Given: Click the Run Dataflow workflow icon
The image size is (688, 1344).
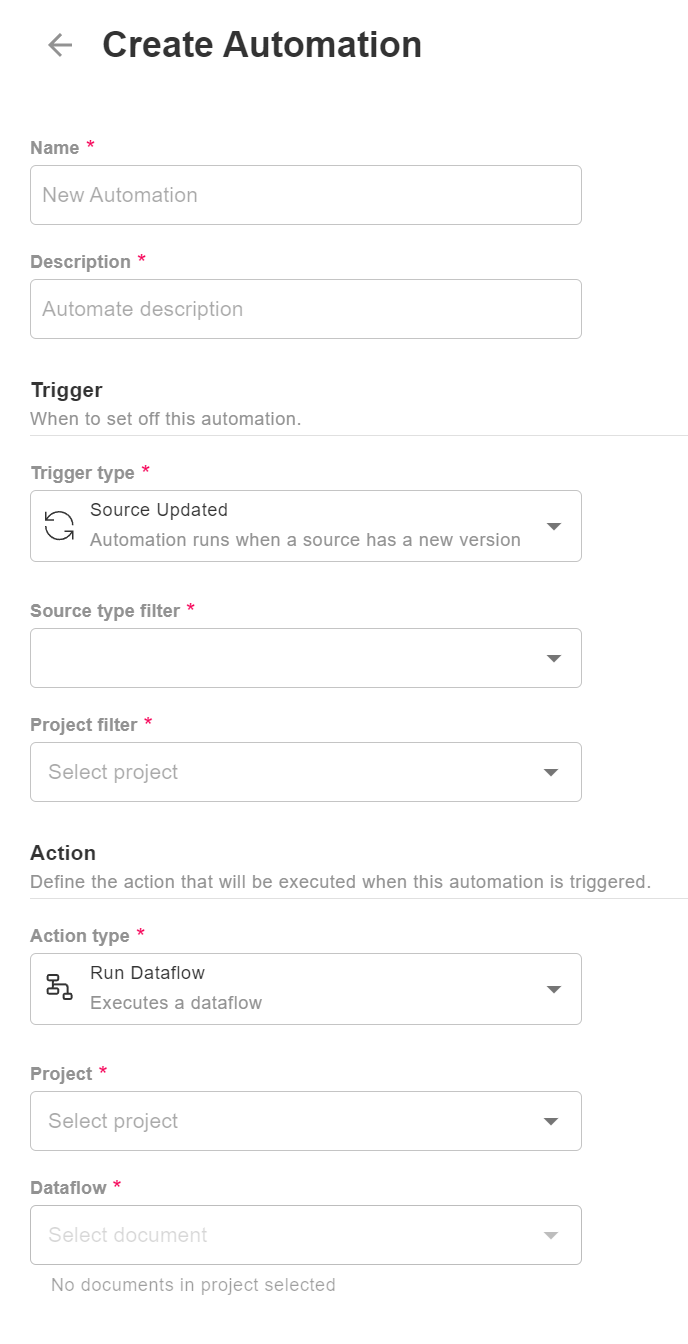Looking at the screenshot, I should click(57, 986).
